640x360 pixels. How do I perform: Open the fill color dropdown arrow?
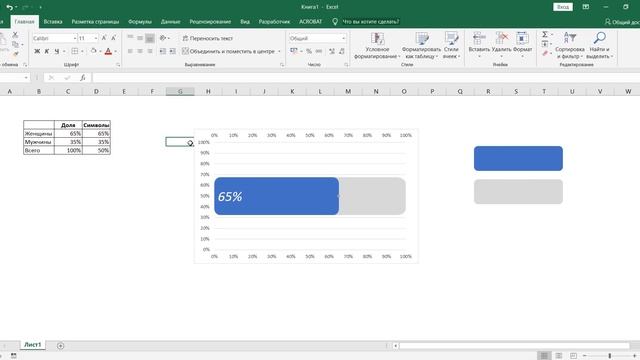click(100, 51)
